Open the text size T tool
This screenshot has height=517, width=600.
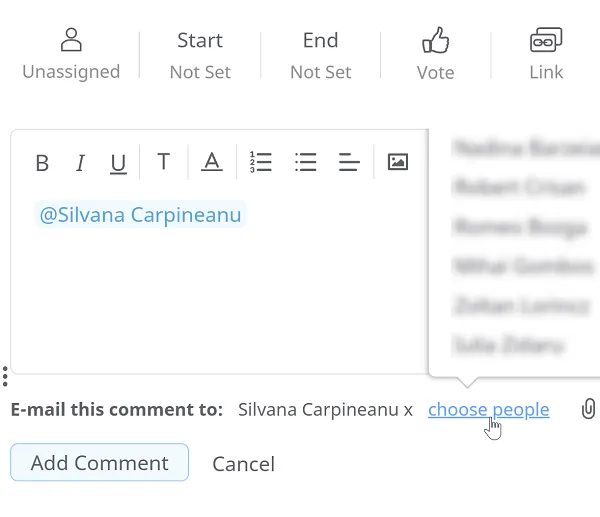click(x=163, y=161)
